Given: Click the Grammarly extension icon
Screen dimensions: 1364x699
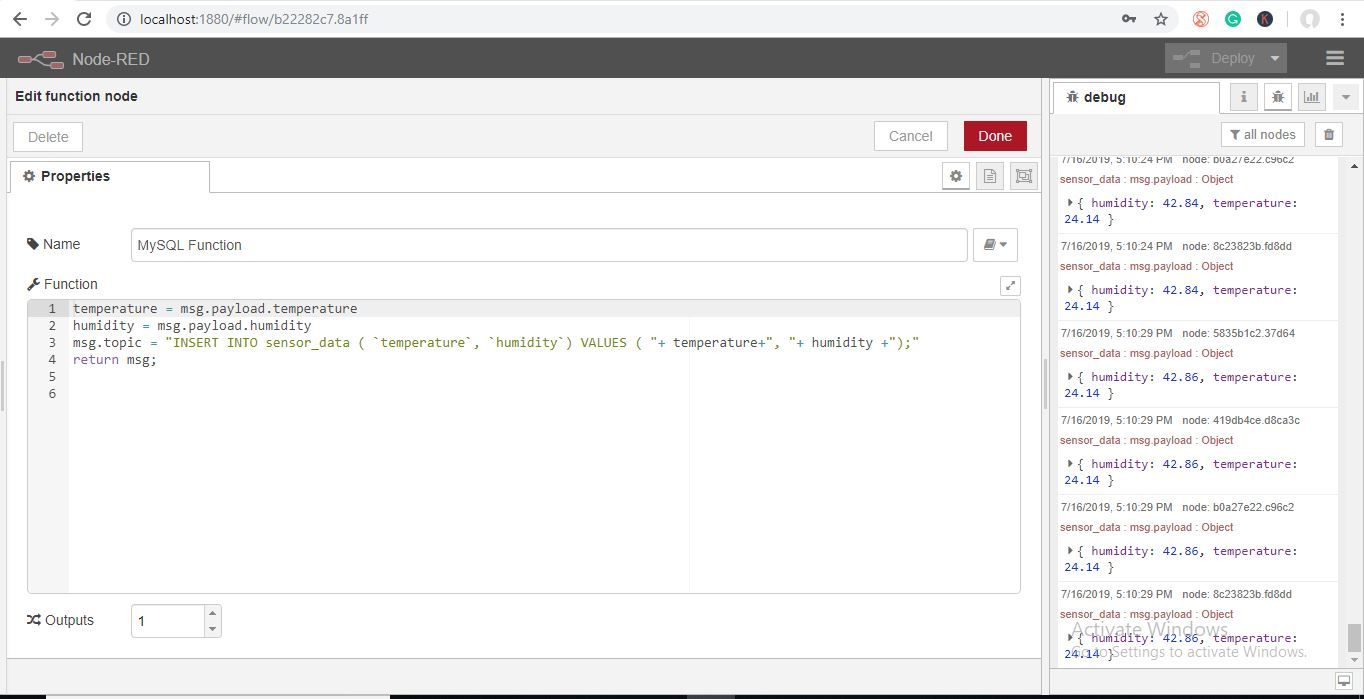Looking at the screenshot, I should pos(1233,19).
